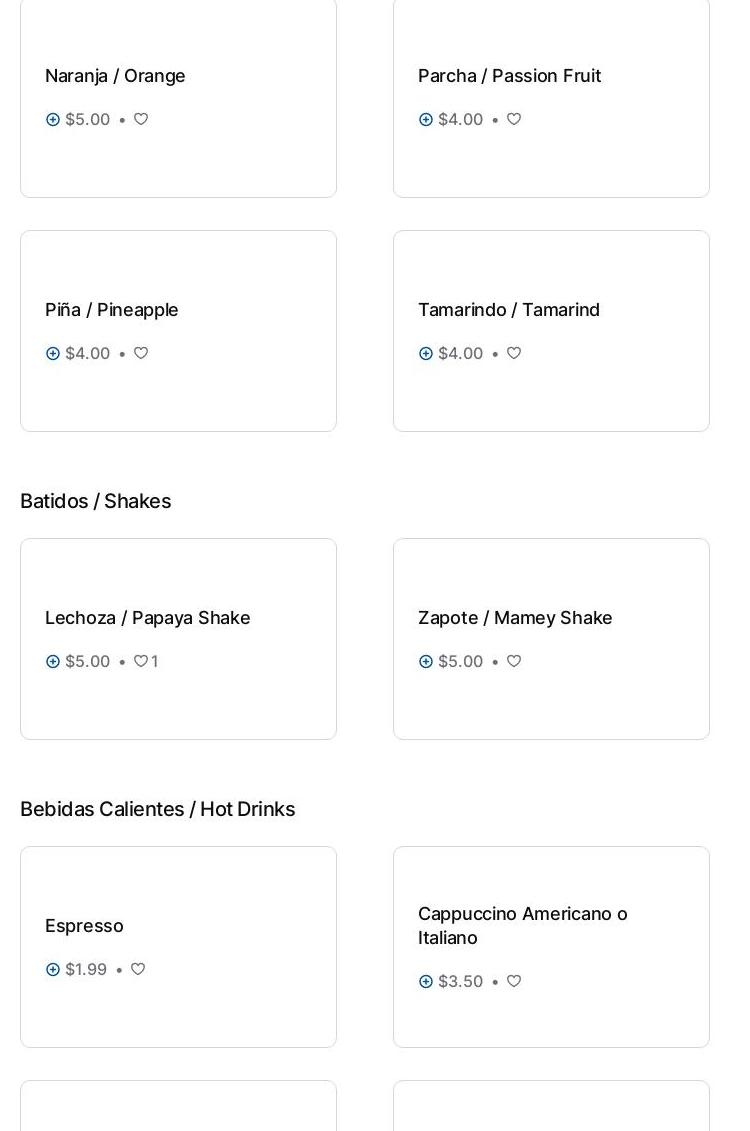
Task: Heart the Tamarindo / Tamarind item
Action: click(514, 354)
